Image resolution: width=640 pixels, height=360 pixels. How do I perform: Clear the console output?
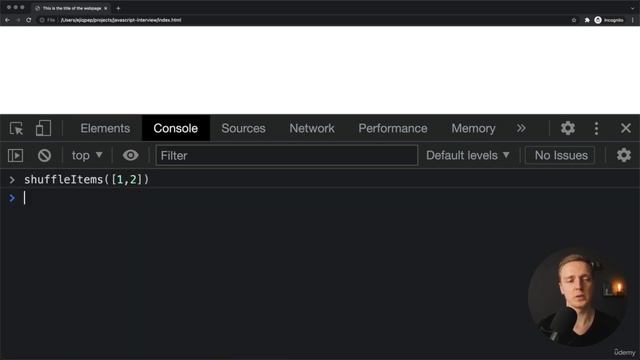44,156
